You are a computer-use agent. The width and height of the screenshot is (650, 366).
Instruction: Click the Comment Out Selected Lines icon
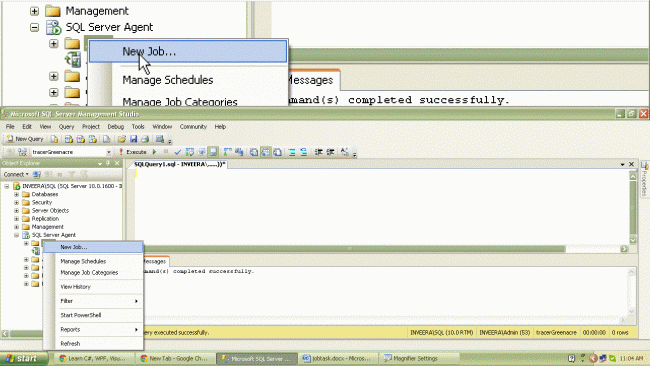coord(292,152)
